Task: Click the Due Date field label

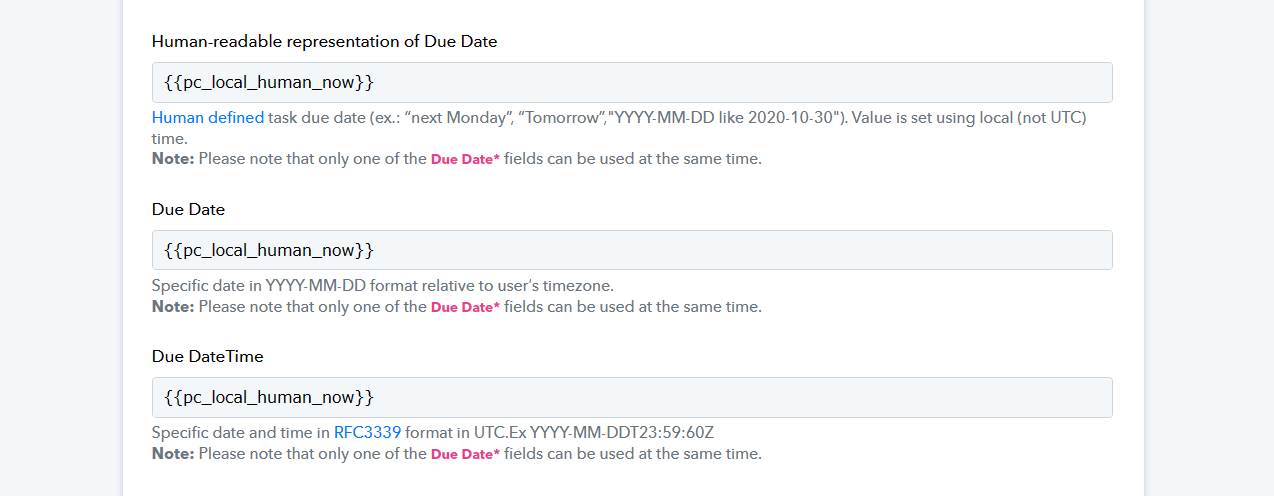Action: click(188, 209)
